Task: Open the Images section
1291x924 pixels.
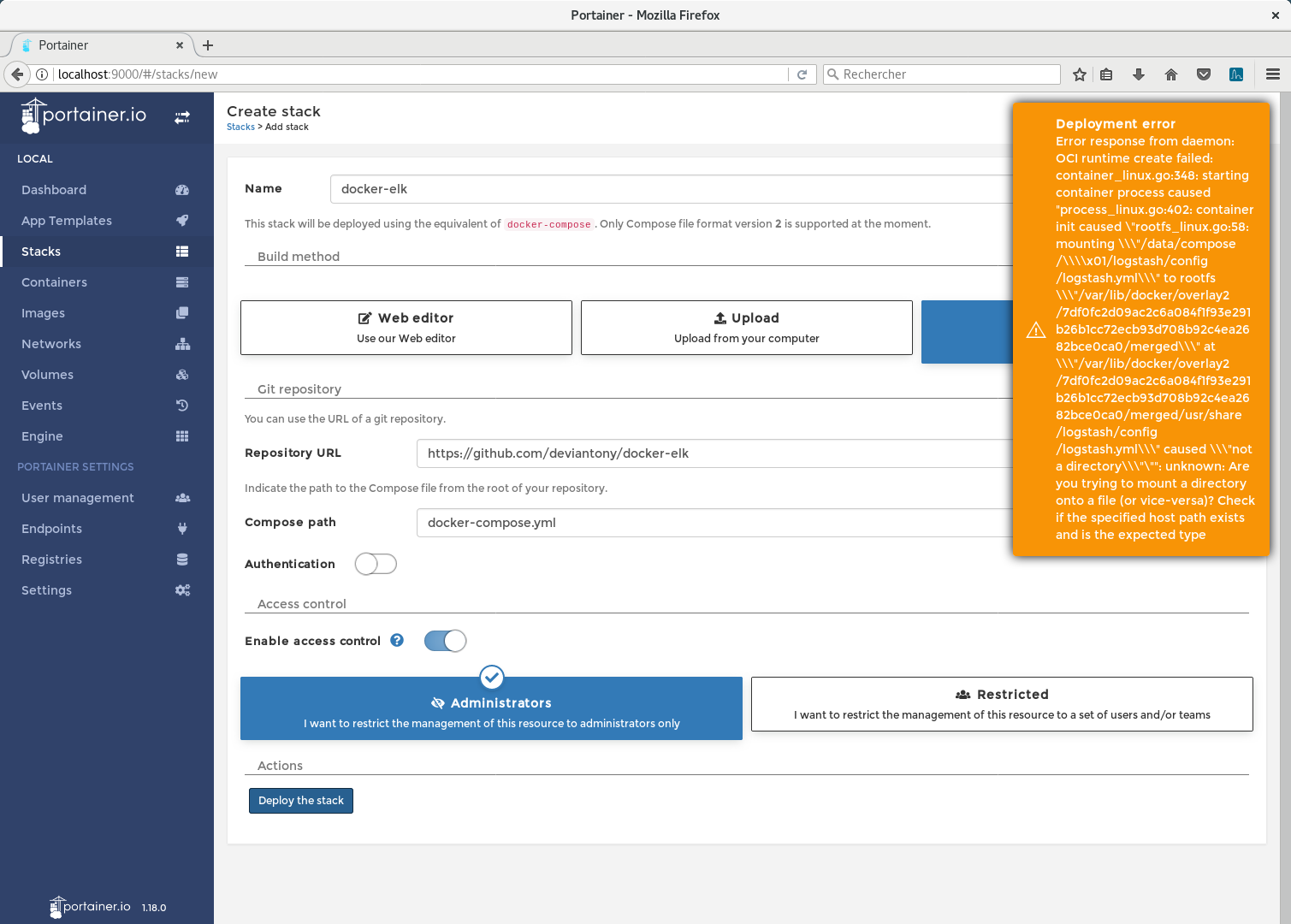Action: point(43,312)
